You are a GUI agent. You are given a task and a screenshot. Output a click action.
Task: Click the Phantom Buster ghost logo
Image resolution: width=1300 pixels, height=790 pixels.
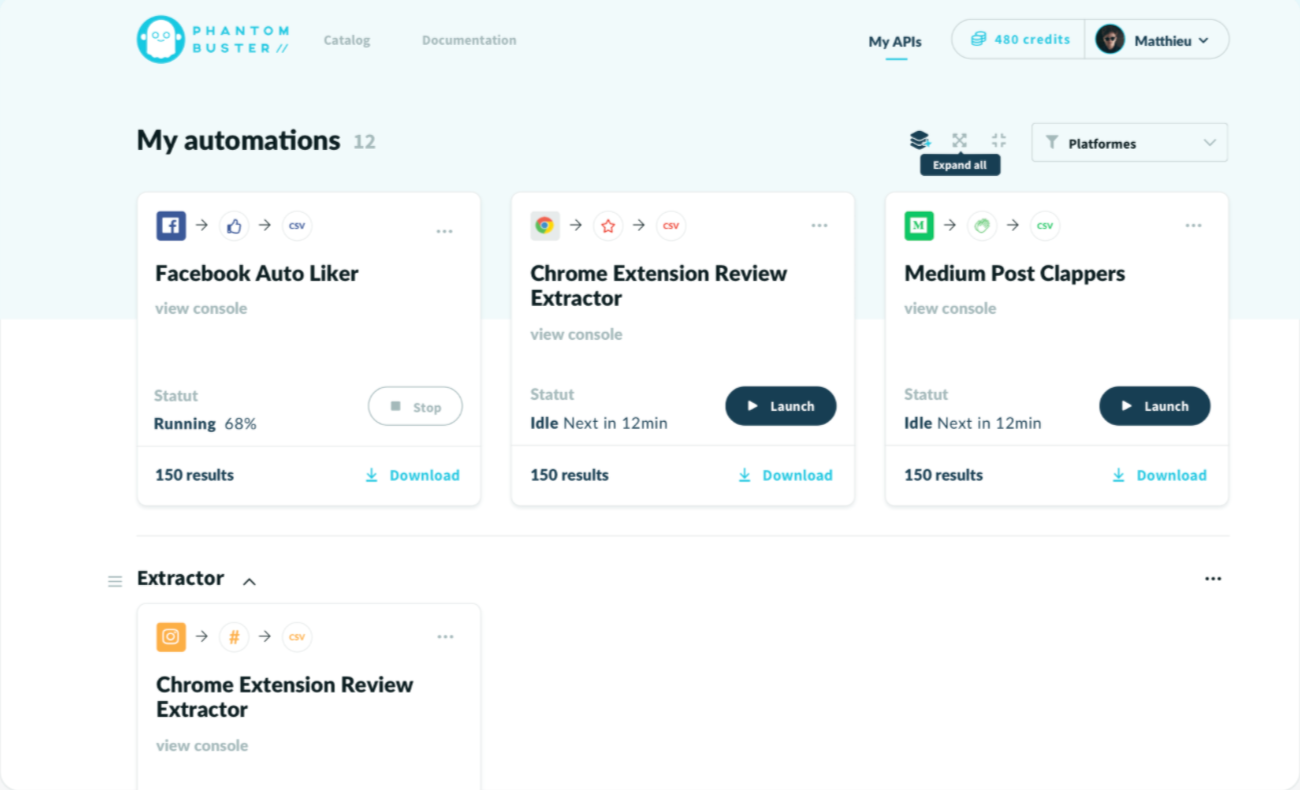(x=161, y=40)
